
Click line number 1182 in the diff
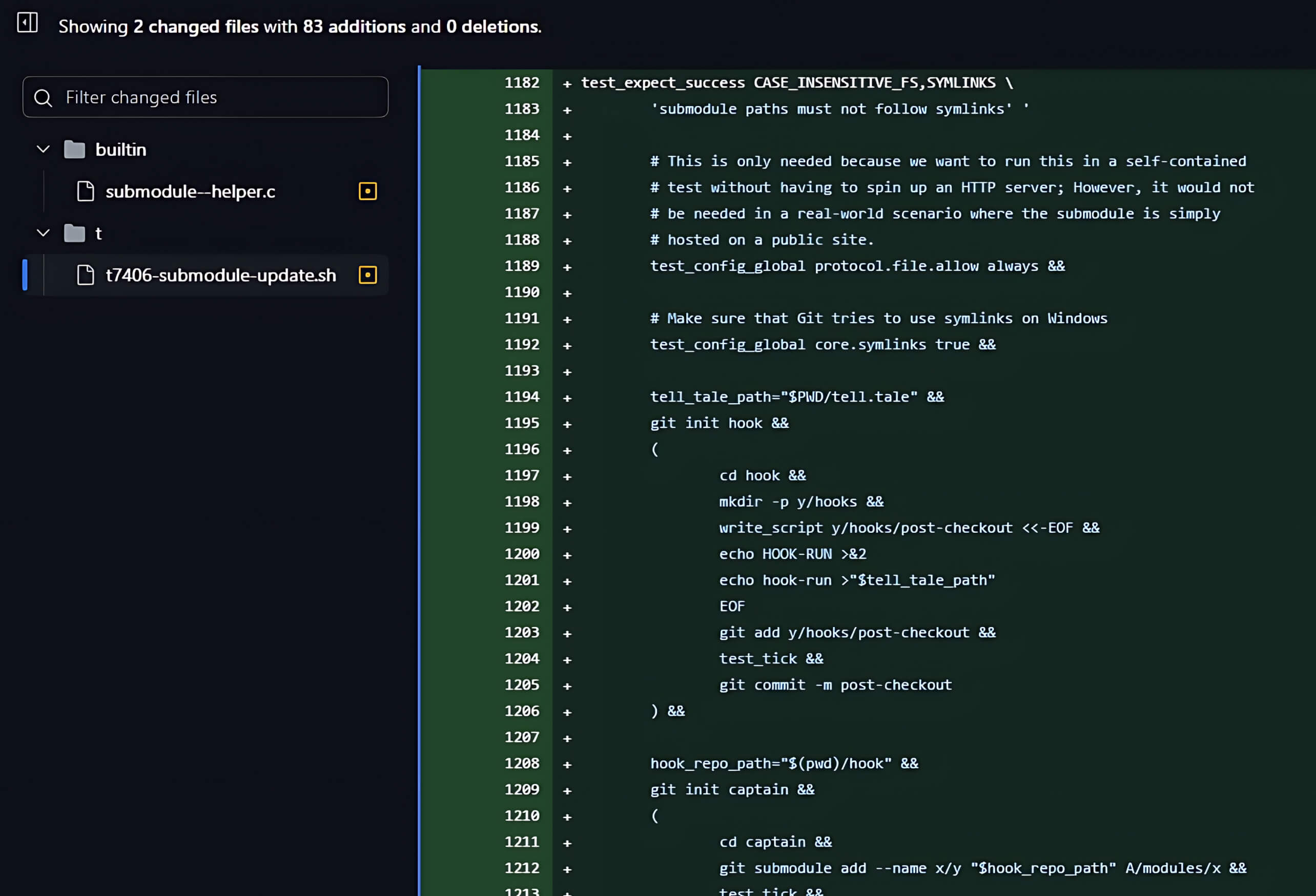522,82
